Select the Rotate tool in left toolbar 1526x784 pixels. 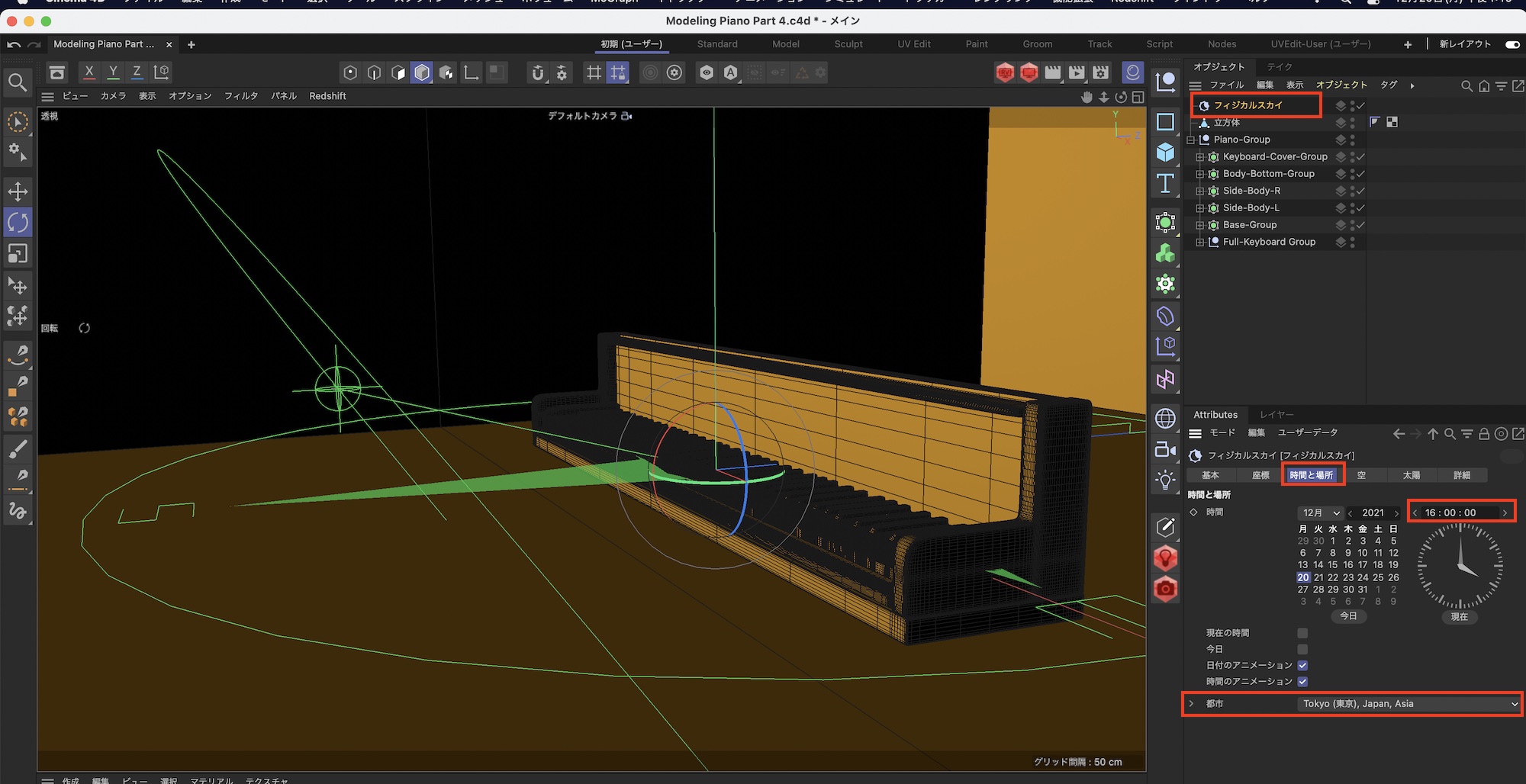click(x=18, y=223)
